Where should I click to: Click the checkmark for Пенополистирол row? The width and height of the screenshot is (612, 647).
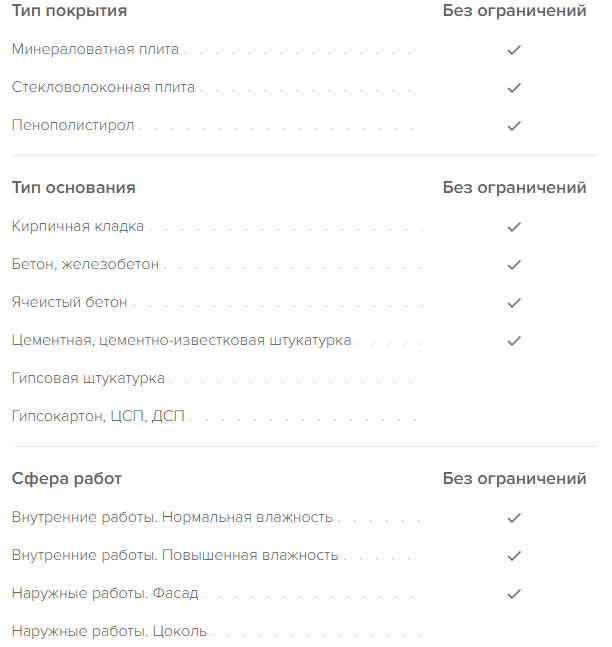[x=514, y=126]
